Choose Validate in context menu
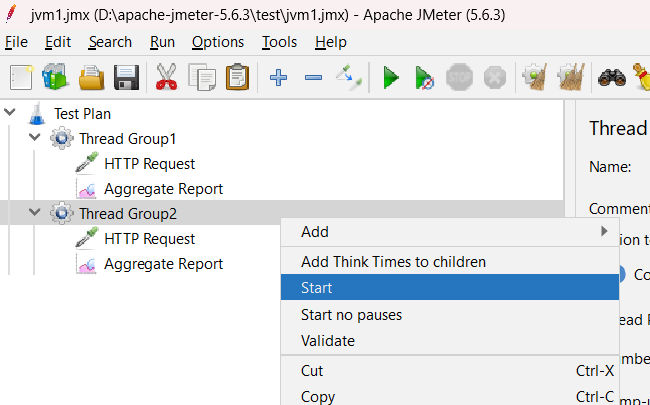This screenshot has width=650, height=405. pyautogui.click(x=450, y=341)
